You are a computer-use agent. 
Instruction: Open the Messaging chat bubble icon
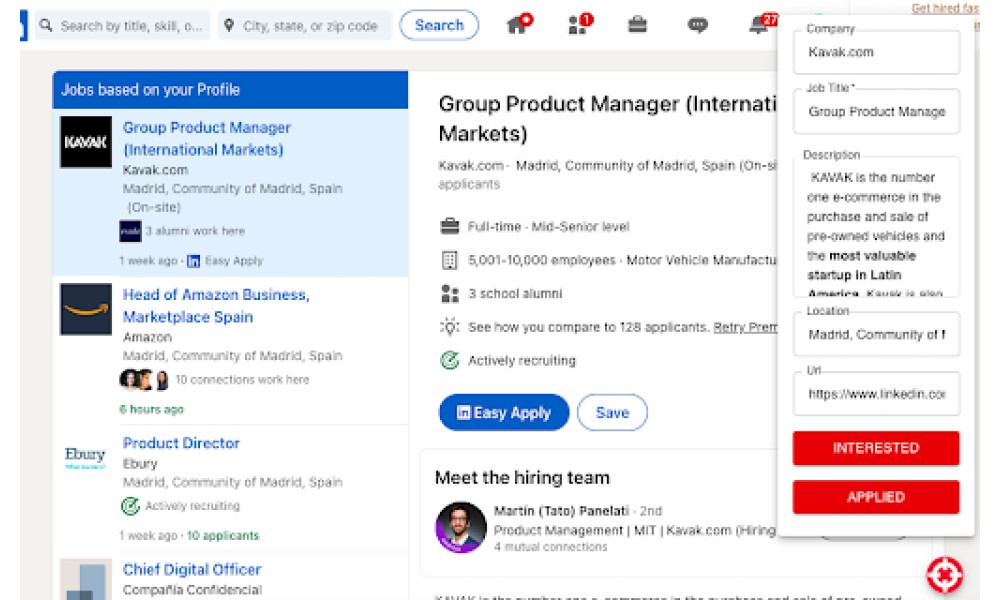pyautogui.click(x=698, y=25)
